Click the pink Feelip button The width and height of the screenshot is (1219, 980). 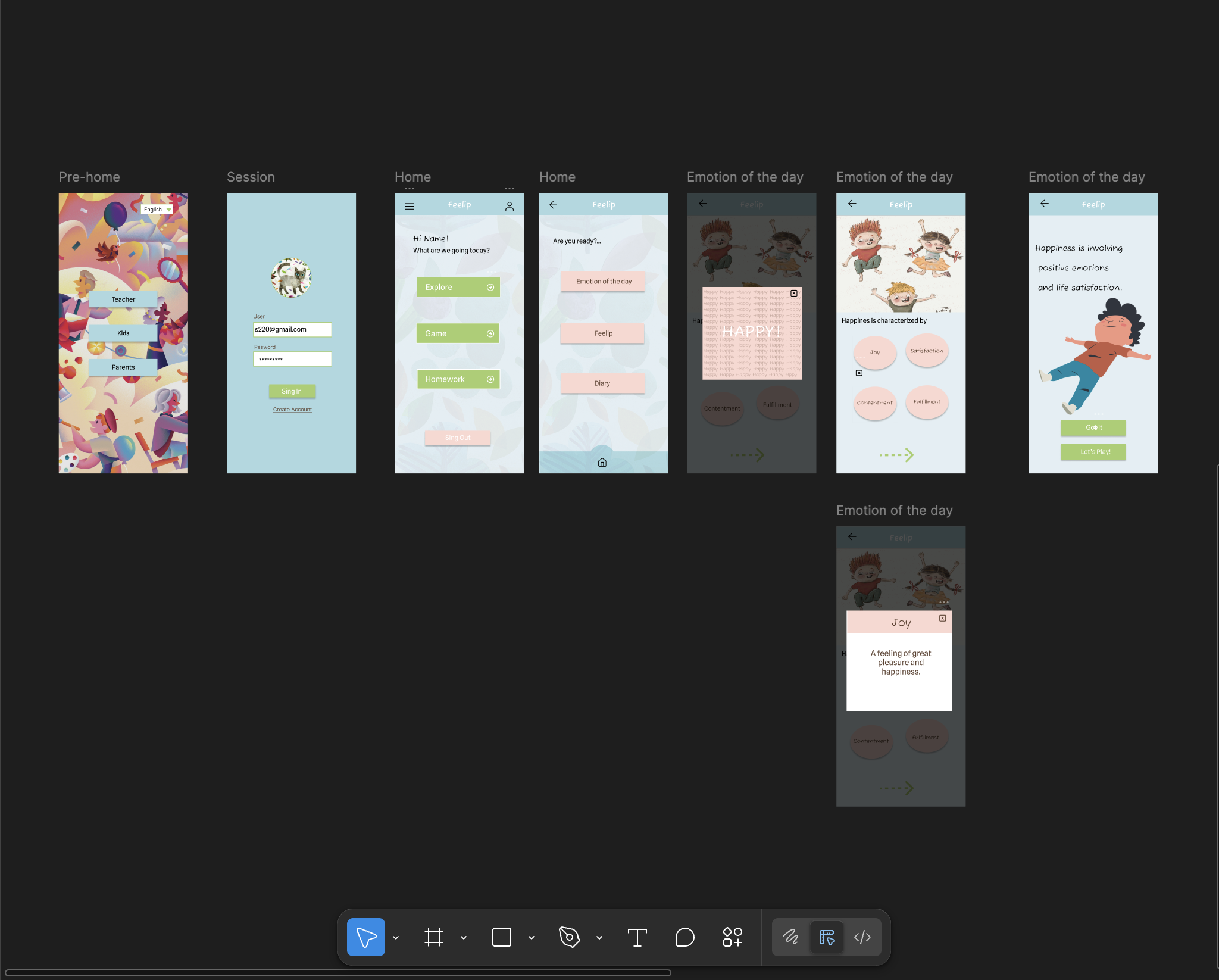pos(603,333)
